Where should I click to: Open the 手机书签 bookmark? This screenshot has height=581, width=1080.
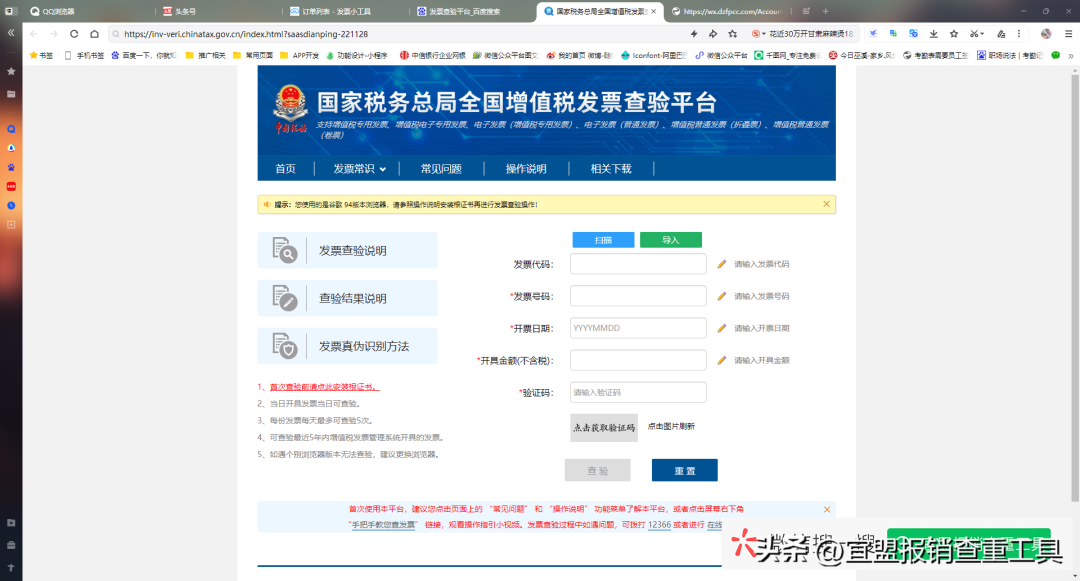point(84,56)
